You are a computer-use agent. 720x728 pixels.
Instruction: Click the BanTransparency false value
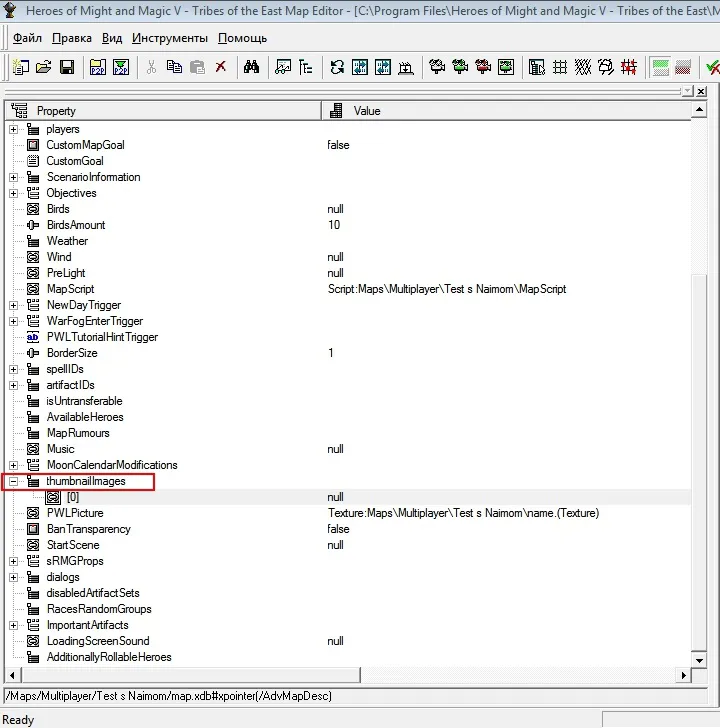pyautogui.click(x=338, y=529)
